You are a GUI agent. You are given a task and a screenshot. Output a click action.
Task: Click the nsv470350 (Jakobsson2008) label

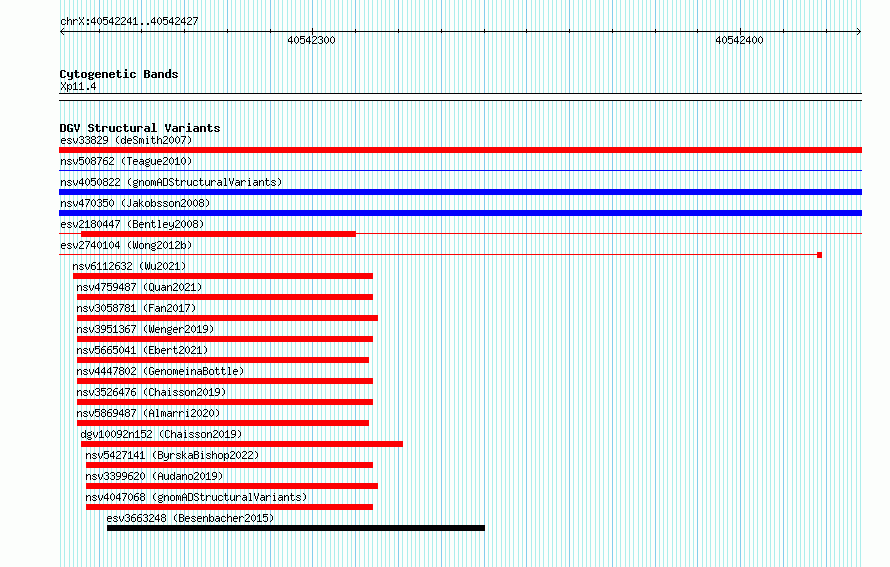[x=135, y=203]
